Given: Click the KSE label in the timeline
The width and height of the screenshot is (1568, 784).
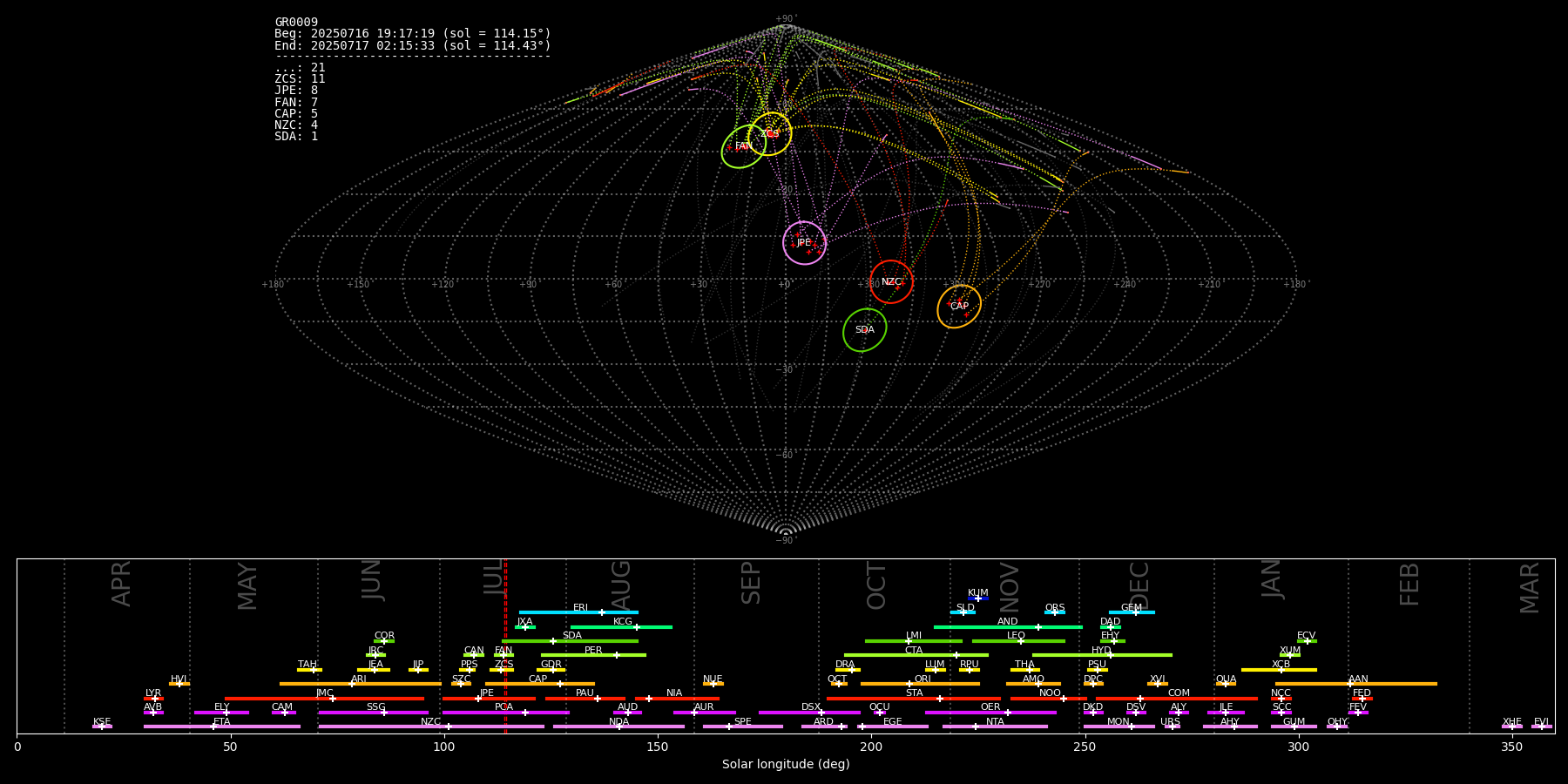Looking at the screenshot, I should tap(102, 722).
